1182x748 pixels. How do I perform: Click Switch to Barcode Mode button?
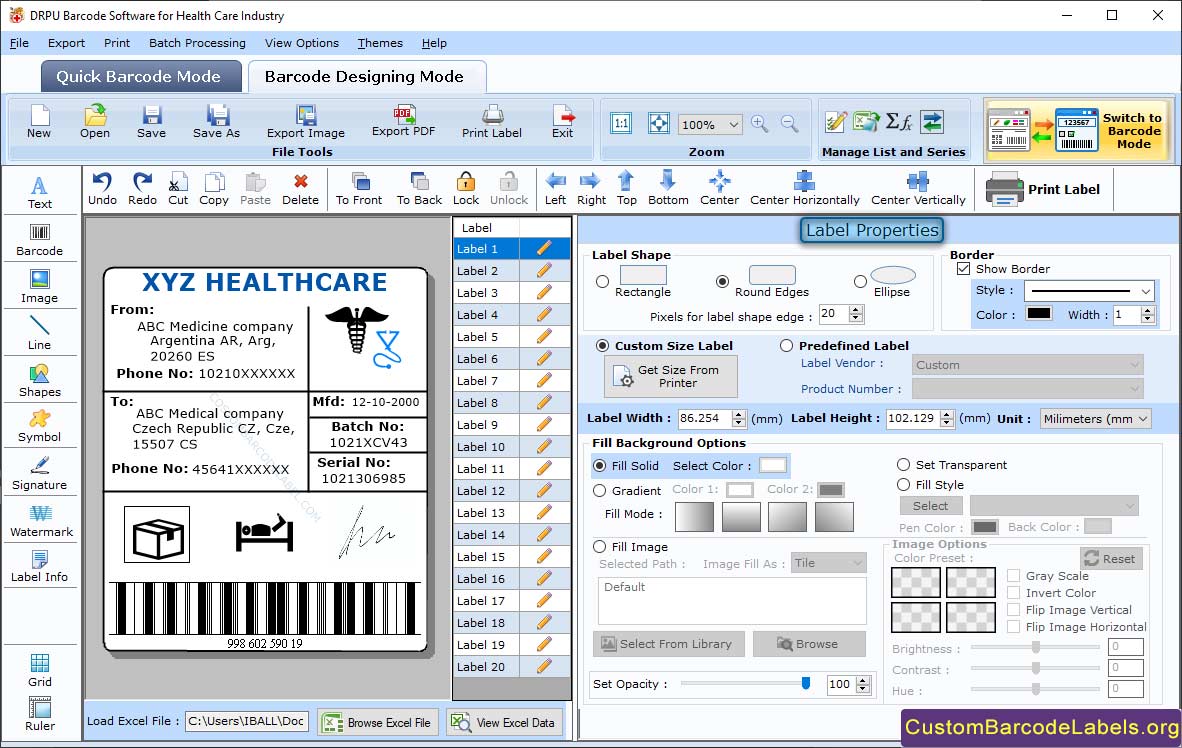(x=1078, y=130)
